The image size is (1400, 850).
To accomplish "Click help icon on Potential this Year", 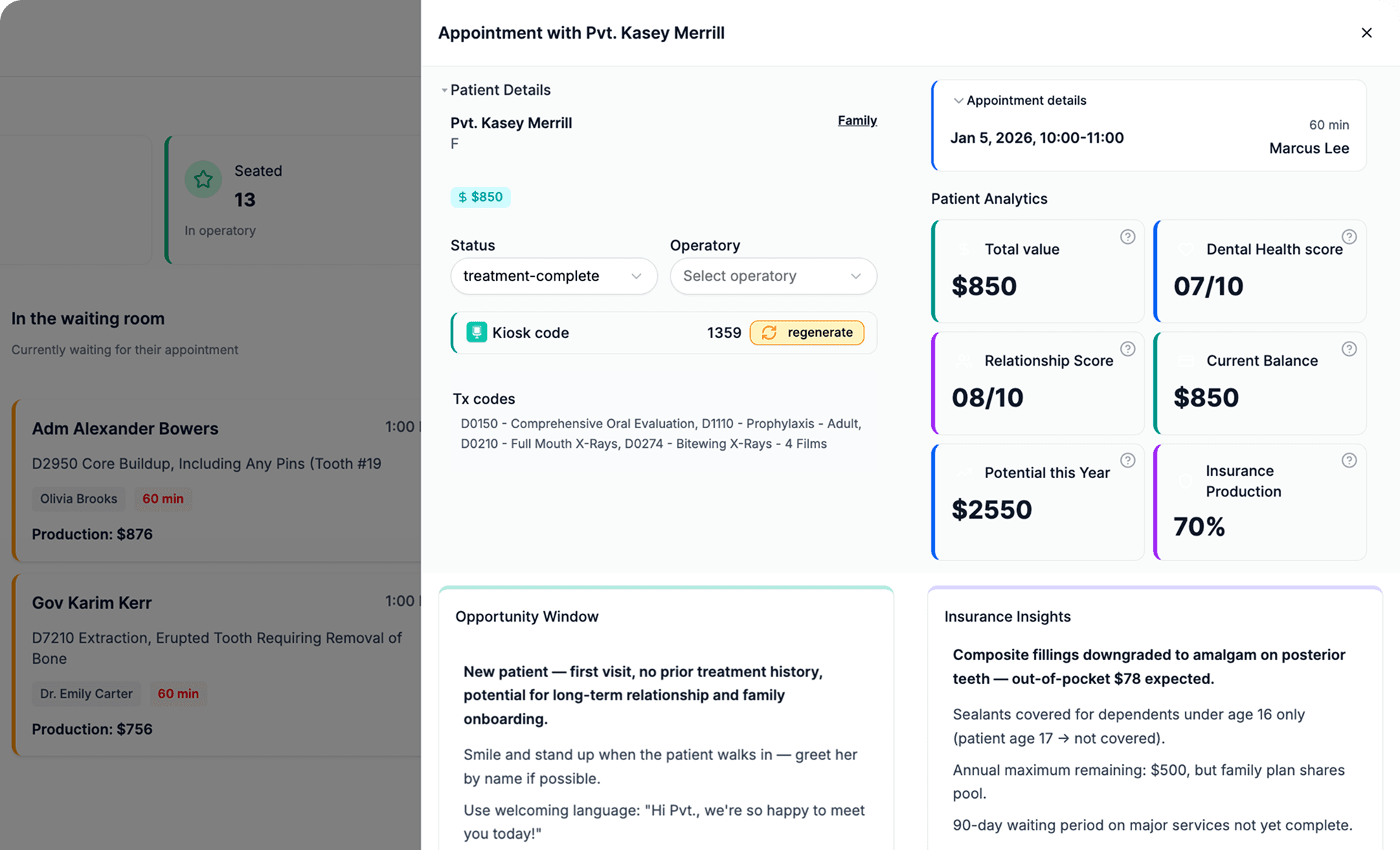I will point(1127,461).
